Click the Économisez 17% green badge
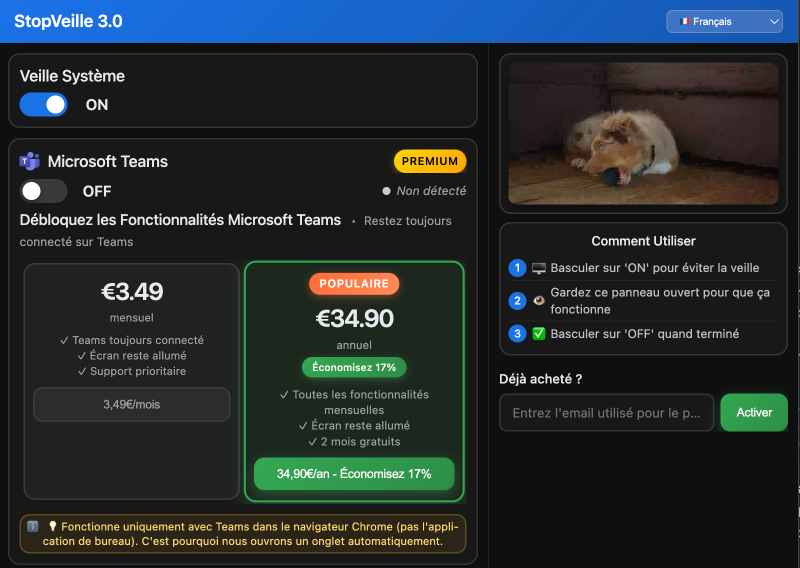This screenshot has height=568, width=800. (354, 367)
